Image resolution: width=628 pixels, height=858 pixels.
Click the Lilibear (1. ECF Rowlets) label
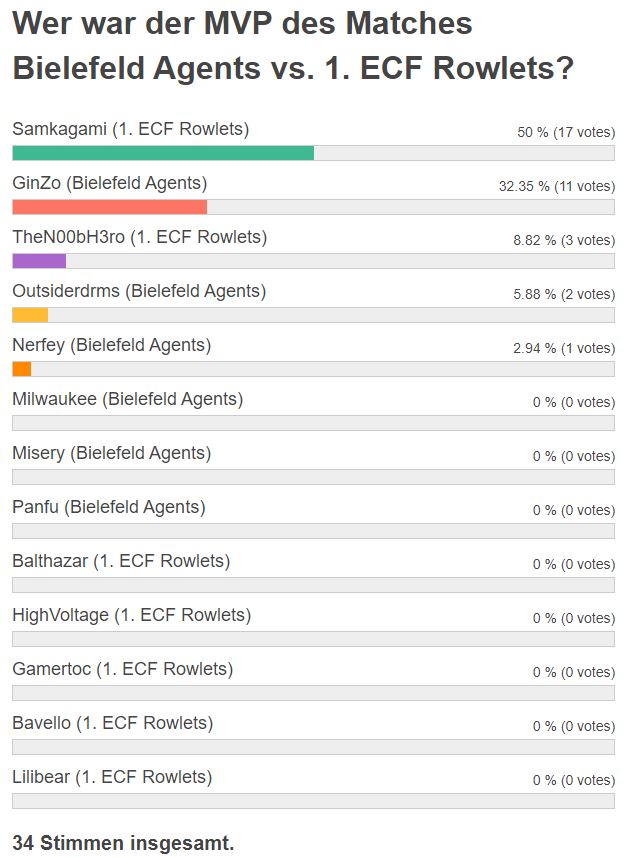coord(112,777)
